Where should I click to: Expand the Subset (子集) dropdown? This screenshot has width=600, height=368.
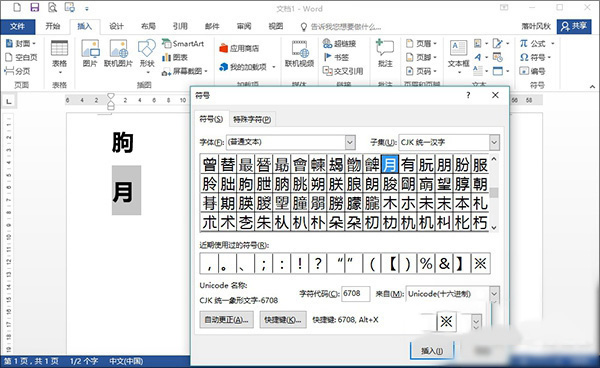[x=494, y=142]
